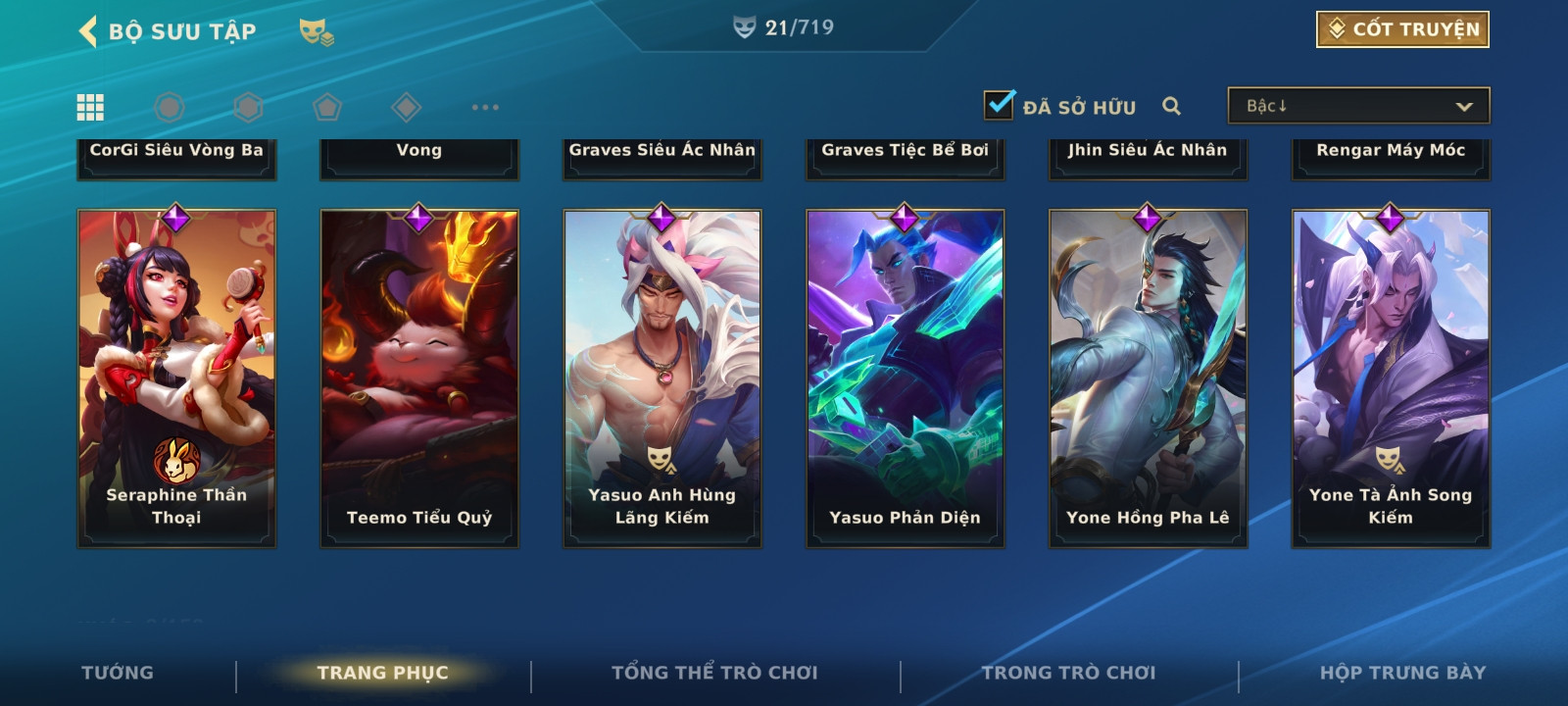Select the Teemo Tiểu Quỷ skin card
The width and height of the screenshot is (1568, 706).
coord(419,378)
